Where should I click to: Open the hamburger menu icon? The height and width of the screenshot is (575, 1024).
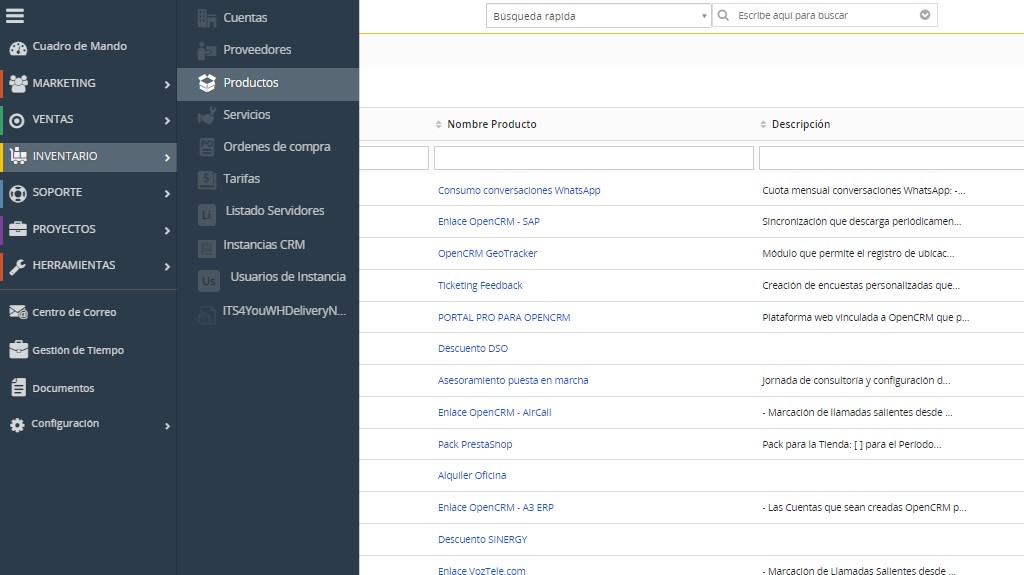15,16
